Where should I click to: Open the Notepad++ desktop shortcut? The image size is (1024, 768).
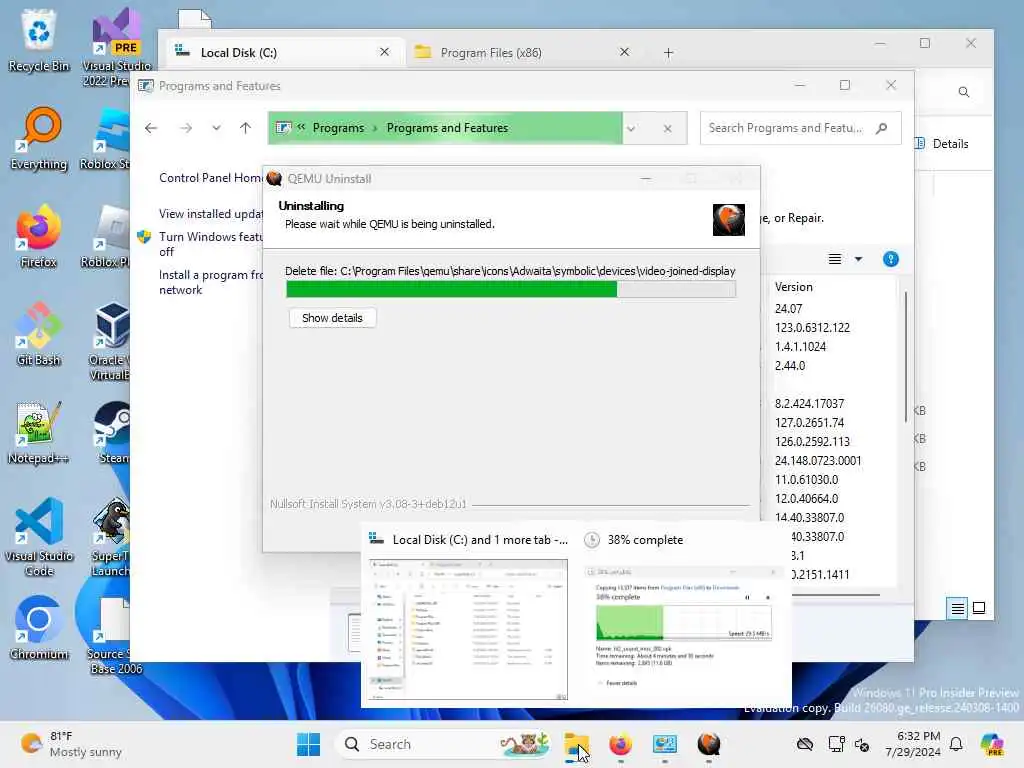coord(39,432)
